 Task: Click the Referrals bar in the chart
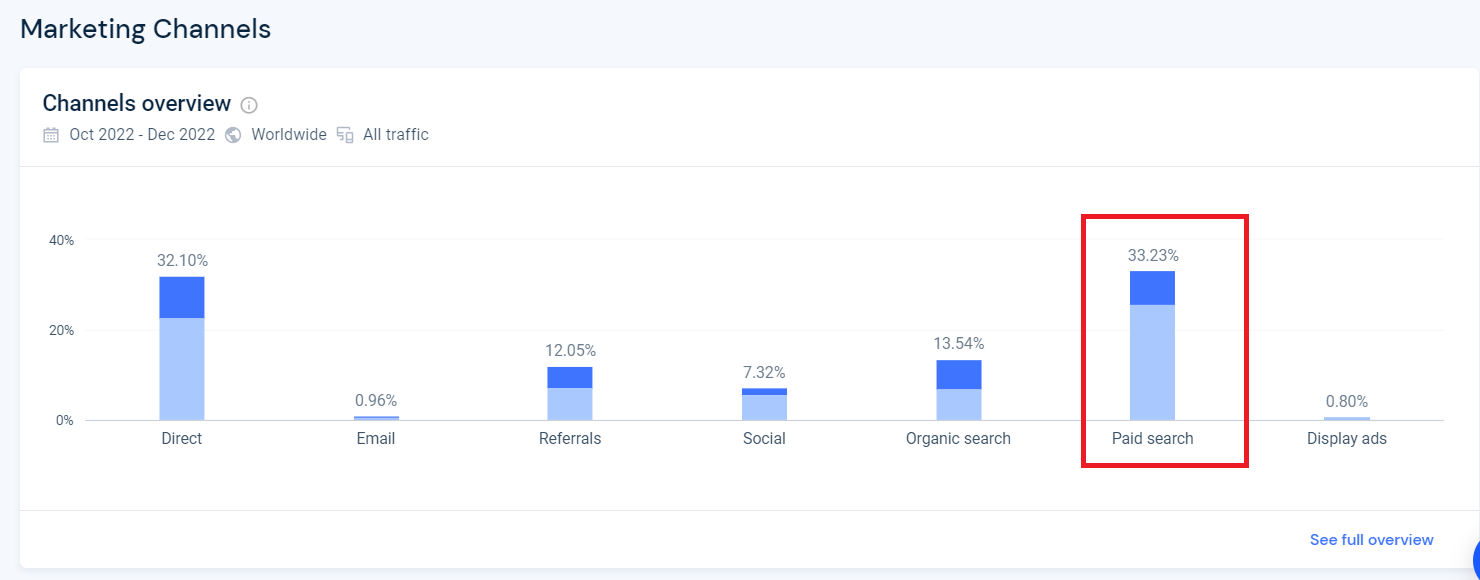click(570, 393)
